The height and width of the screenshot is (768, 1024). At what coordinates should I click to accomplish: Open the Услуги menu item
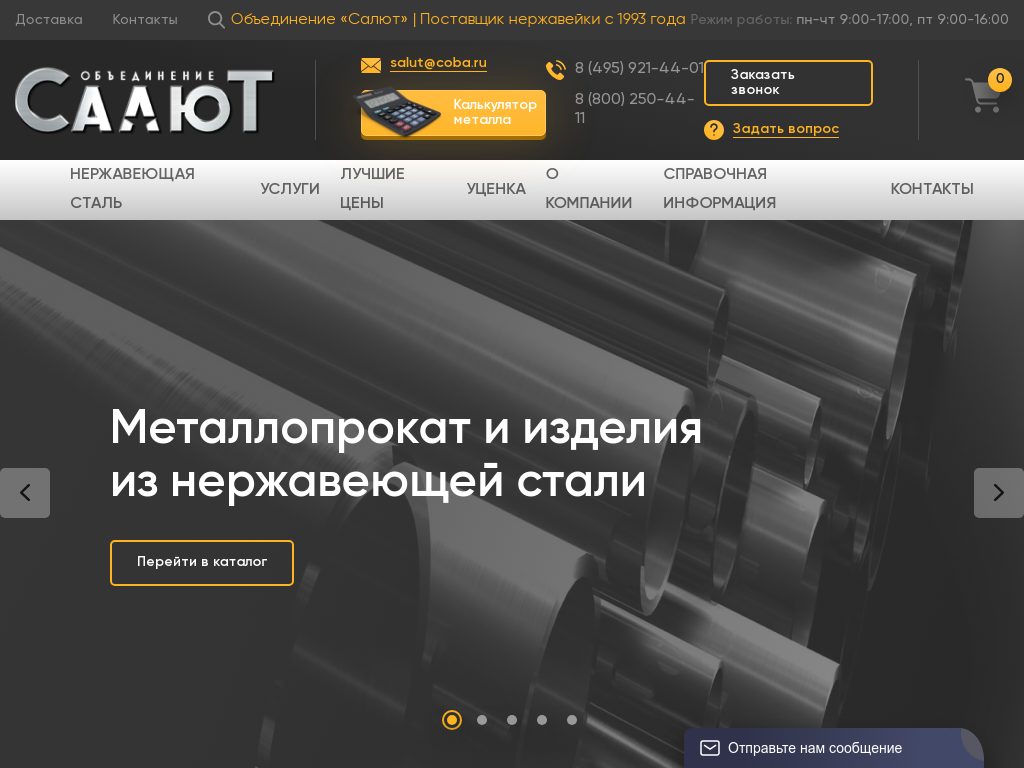click(x=290, y=189)
